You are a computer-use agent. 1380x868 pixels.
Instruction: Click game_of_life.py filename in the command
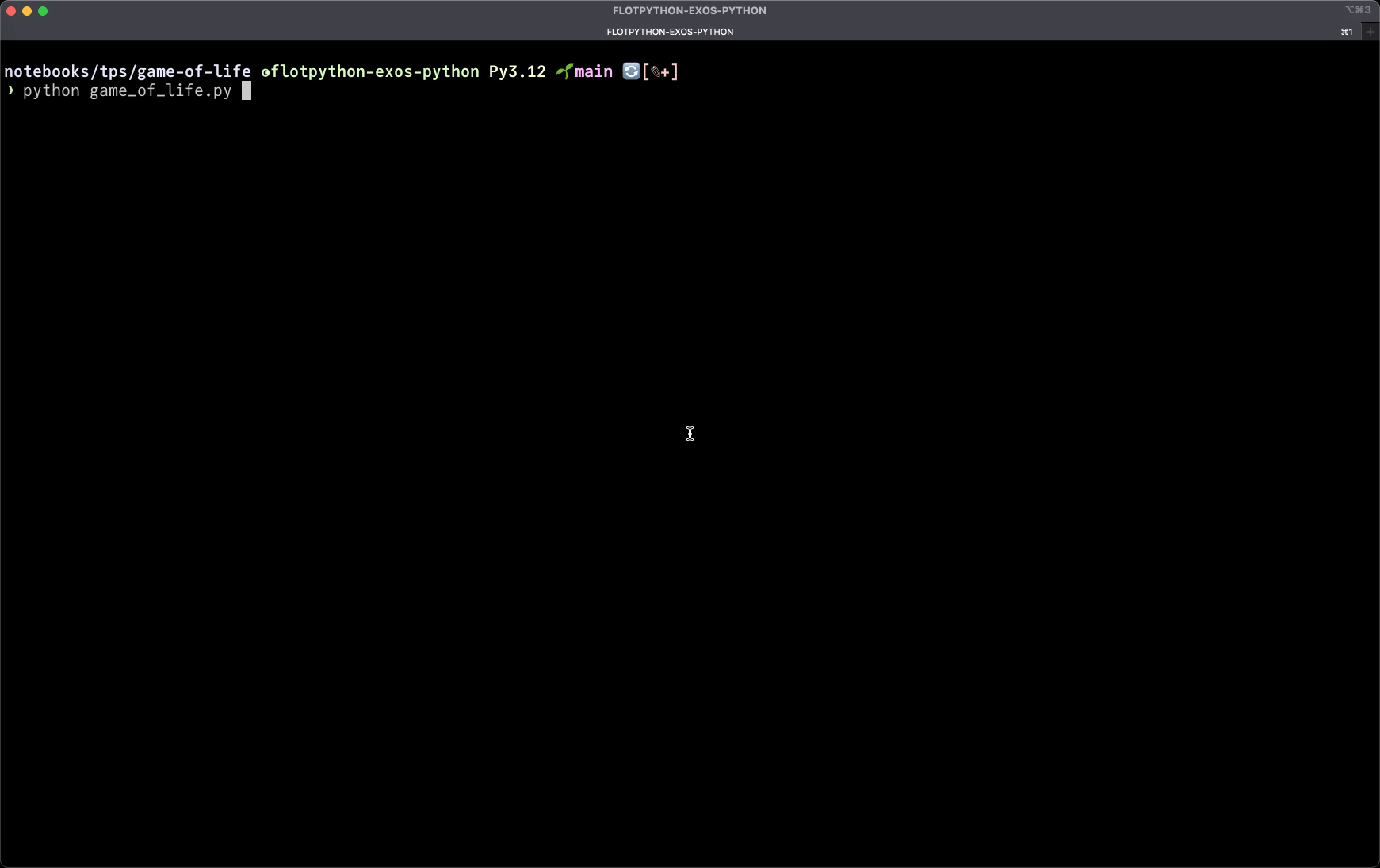[160, 91]
